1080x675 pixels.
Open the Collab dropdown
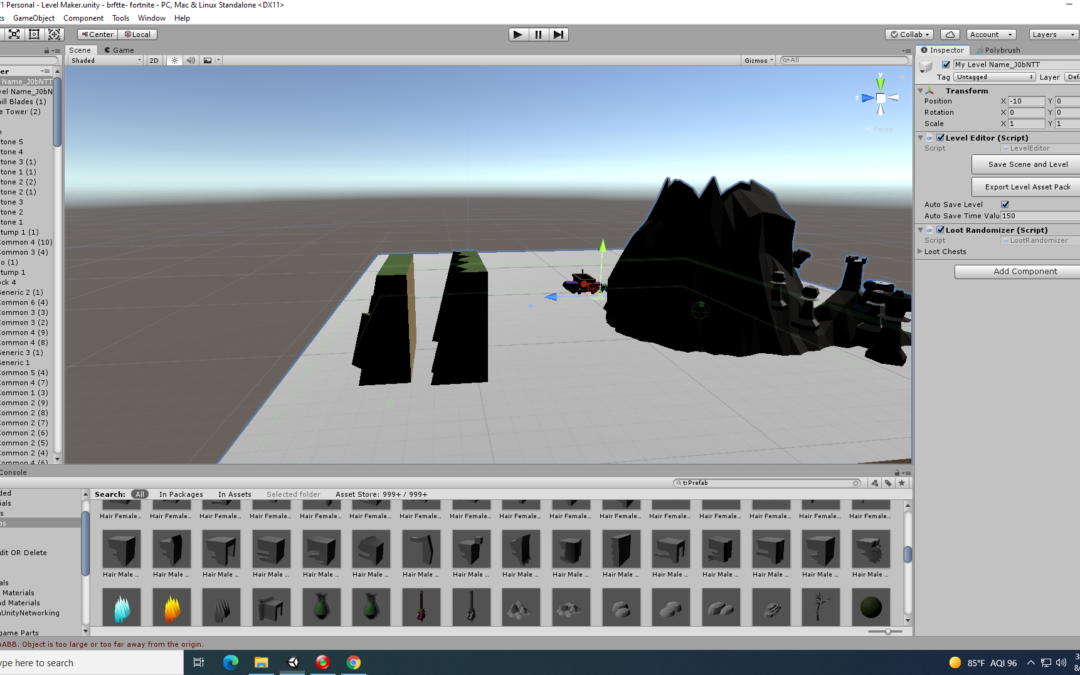[x=909, y=34]
